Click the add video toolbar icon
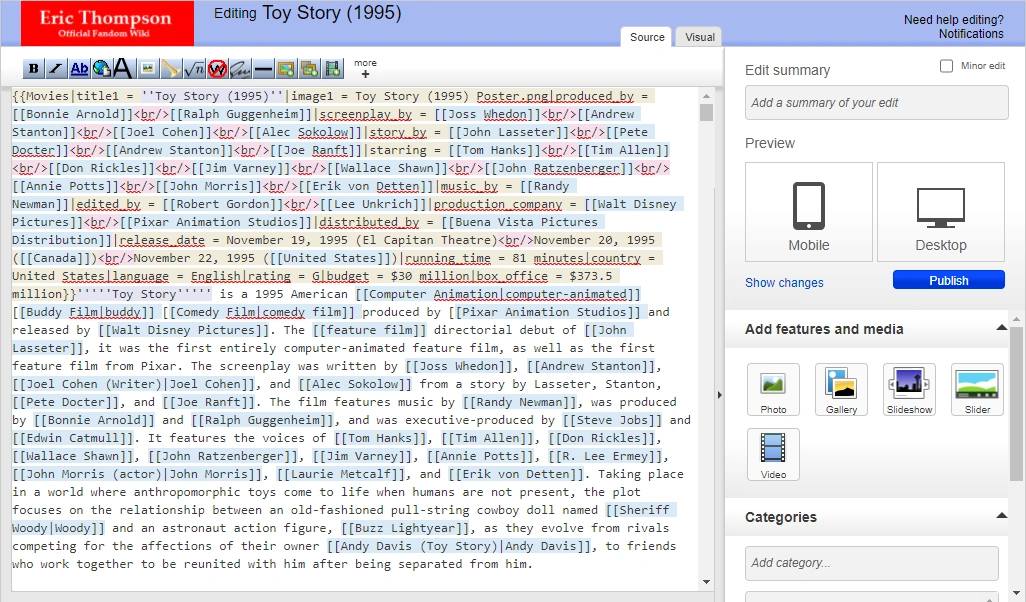This screenshot has height=602, width=1026. [333, 68]
